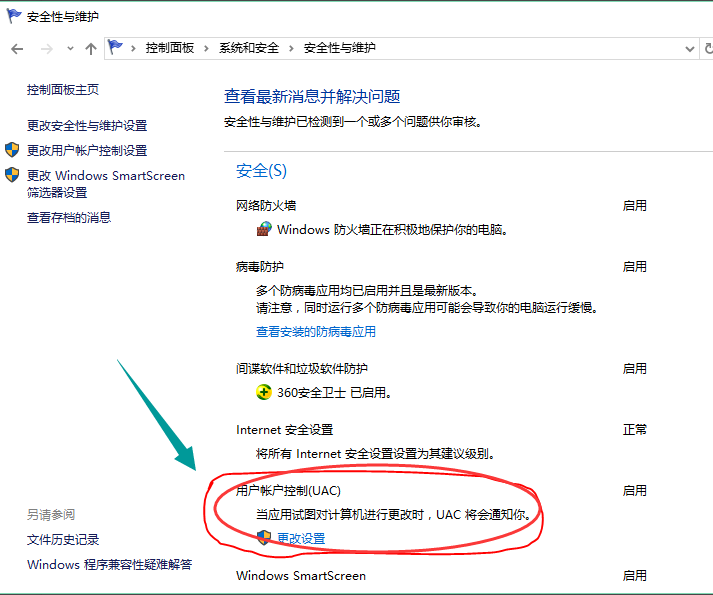
Task: Click shield icon beside 更改 Windows SmartScreen
Action: pyautogui.click(x=12, y=175)
